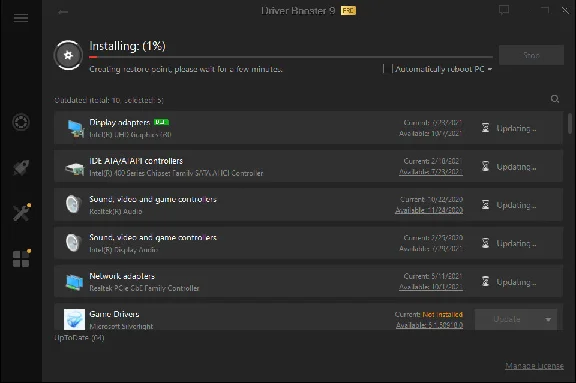
Task: Click the Realtek Audio speaker icon
Action: coord(73,204)
